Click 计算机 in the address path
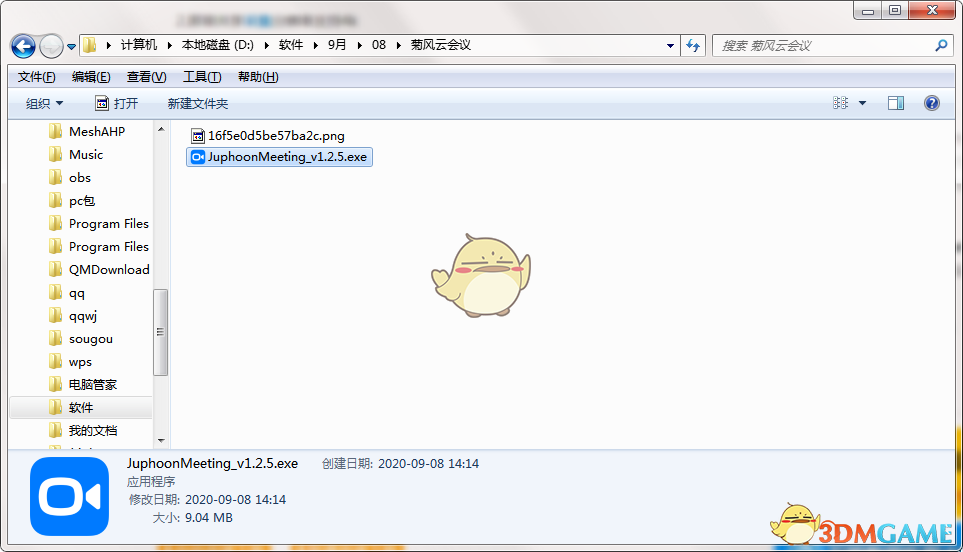The height and width of the screenshot is (552, 963). pyautogui.click(x=139, y=45)
